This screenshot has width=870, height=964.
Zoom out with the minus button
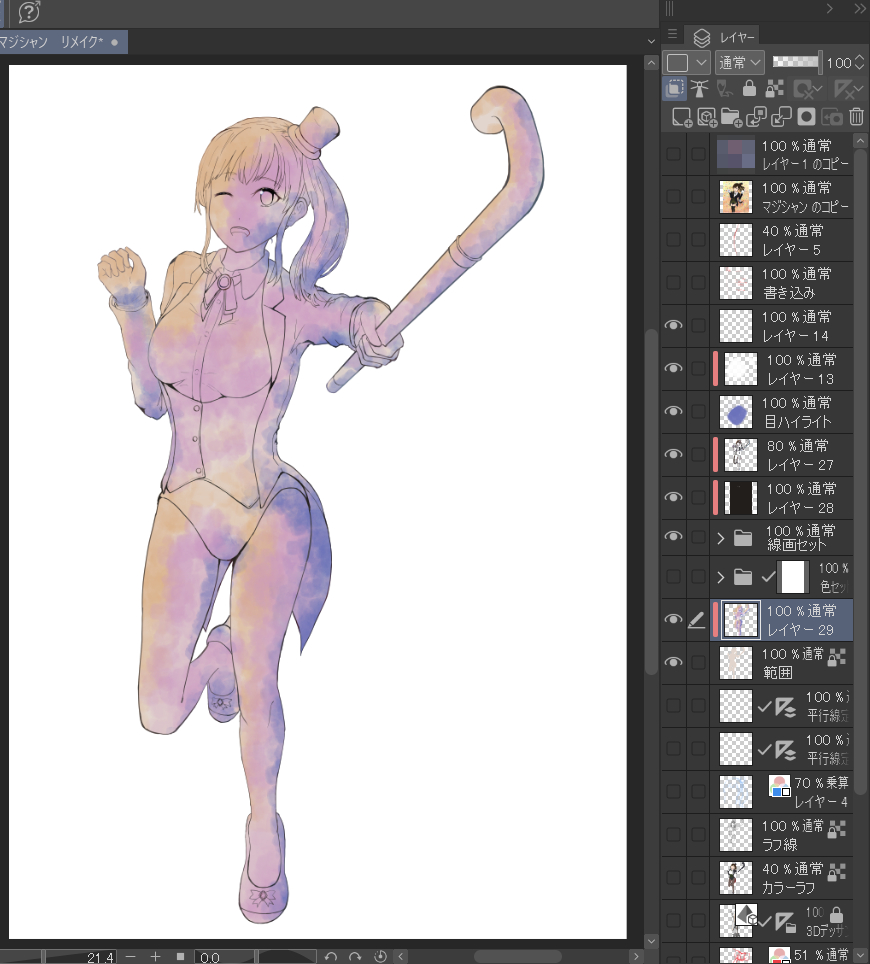[130, 957]
